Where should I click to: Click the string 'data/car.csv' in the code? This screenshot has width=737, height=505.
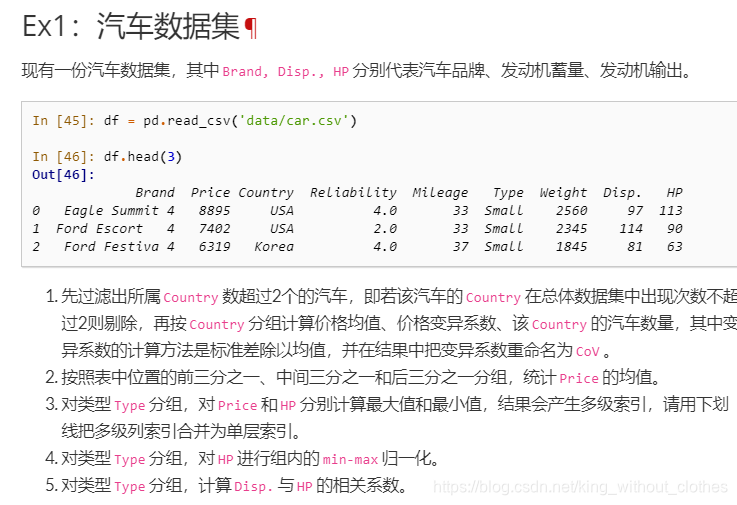[x=294, y=121]
